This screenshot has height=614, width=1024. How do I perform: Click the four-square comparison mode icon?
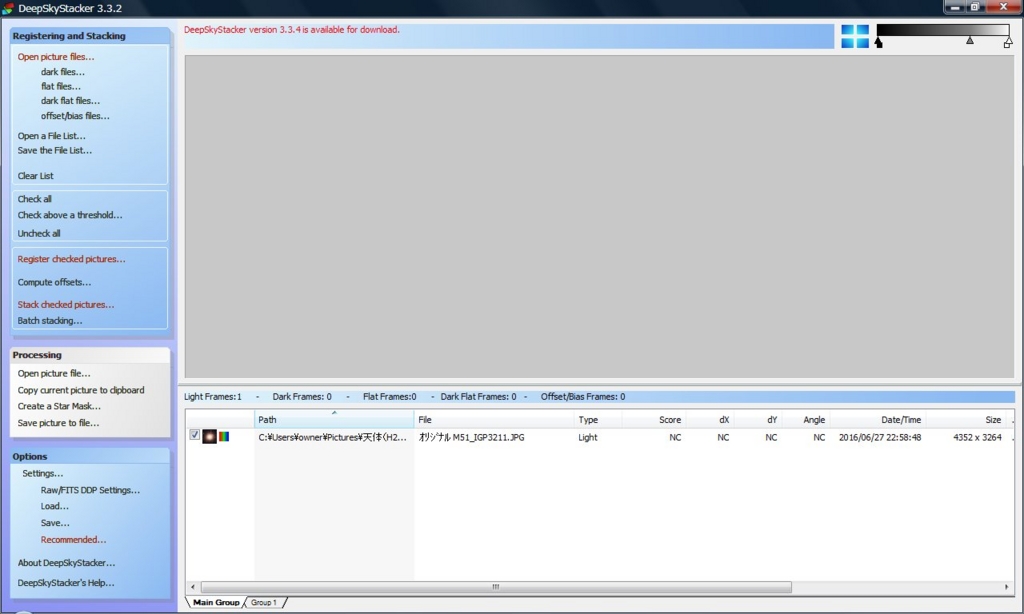coord(855,36)
